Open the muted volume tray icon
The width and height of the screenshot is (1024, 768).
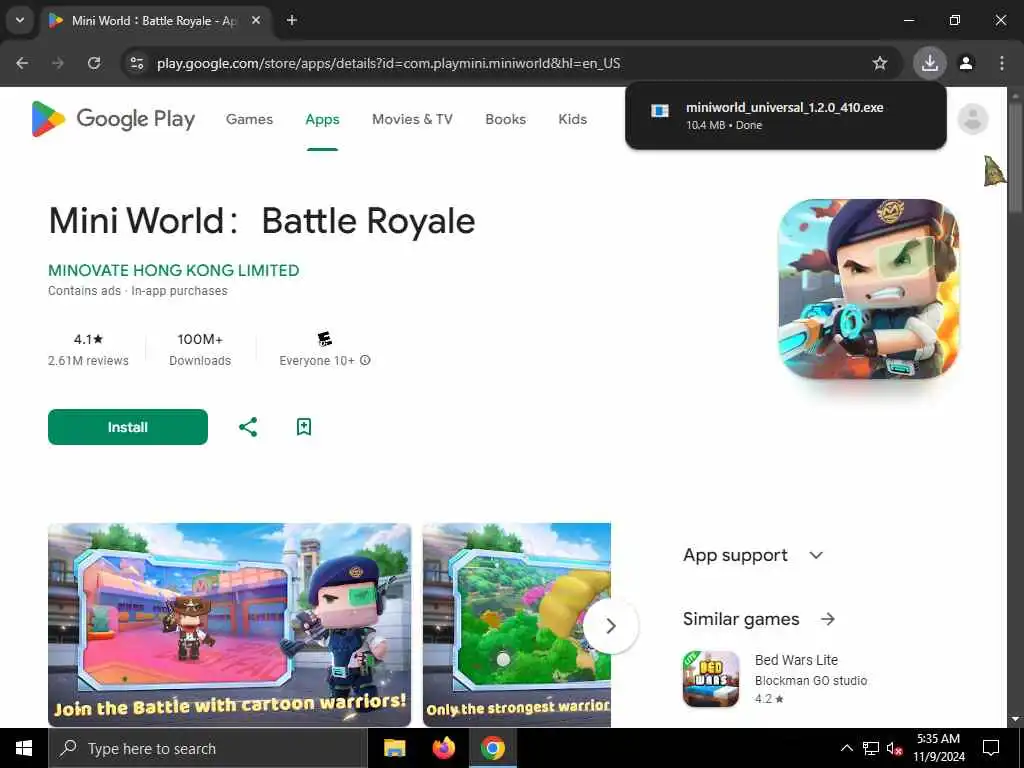coord(894,748)
